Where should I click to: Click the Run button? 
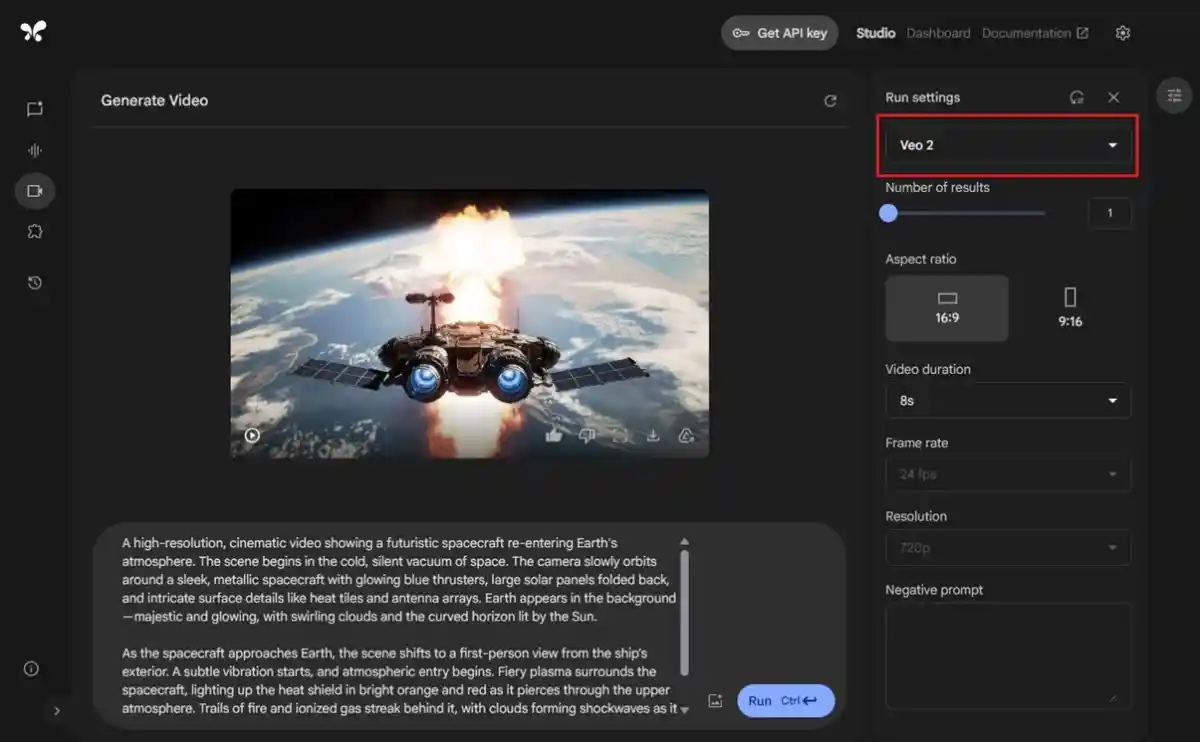[786, 701]
